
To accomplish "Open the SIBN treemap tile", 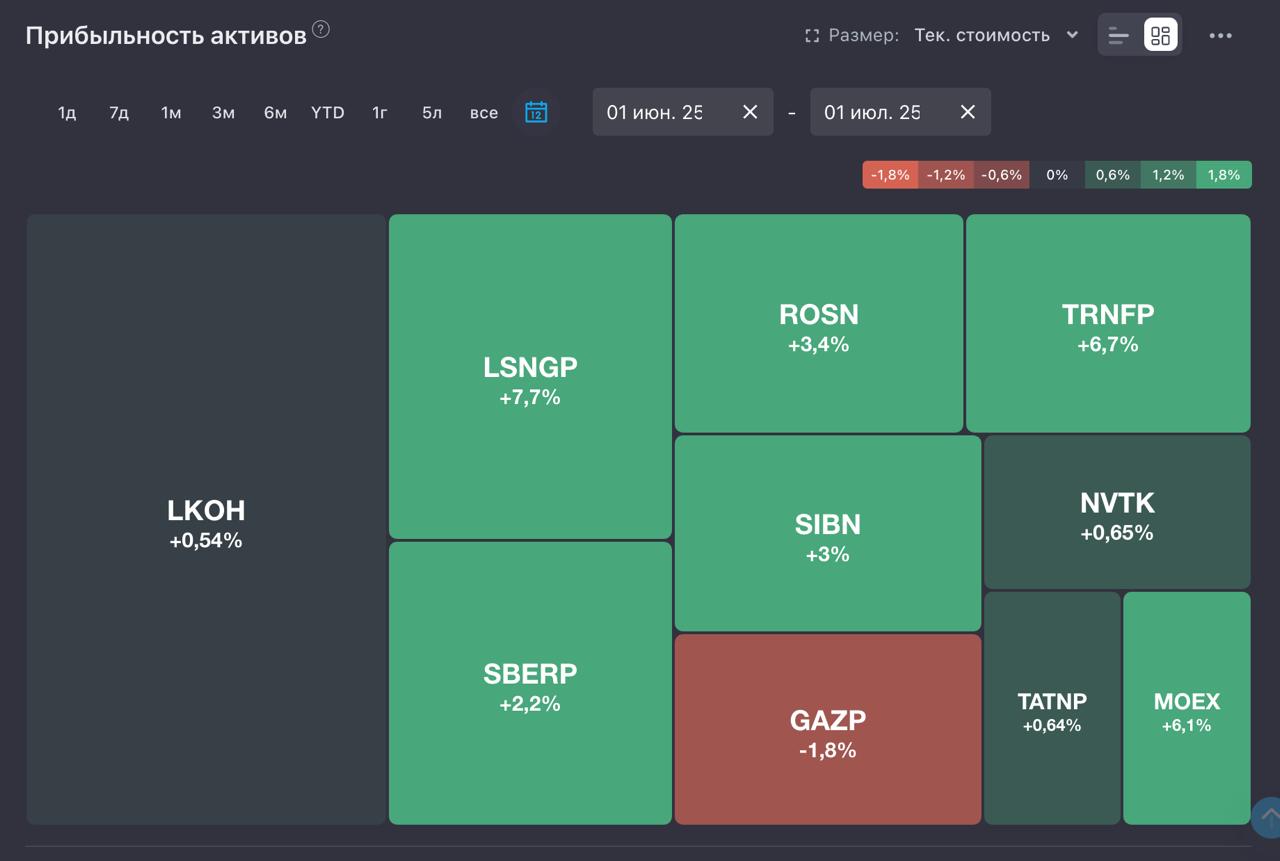I will [x=828, y=533].
